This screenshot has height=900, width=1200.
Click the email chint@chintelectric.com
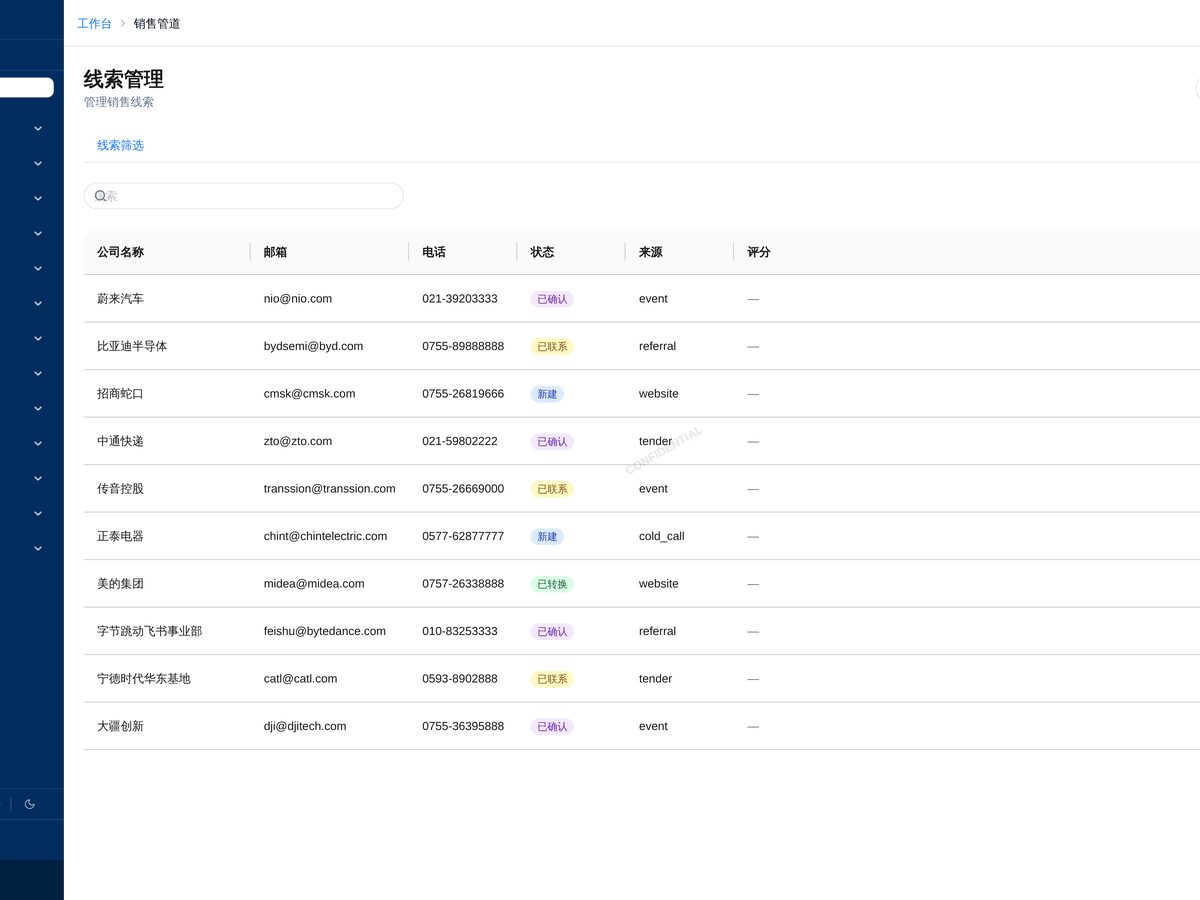(x=326, y=536)
